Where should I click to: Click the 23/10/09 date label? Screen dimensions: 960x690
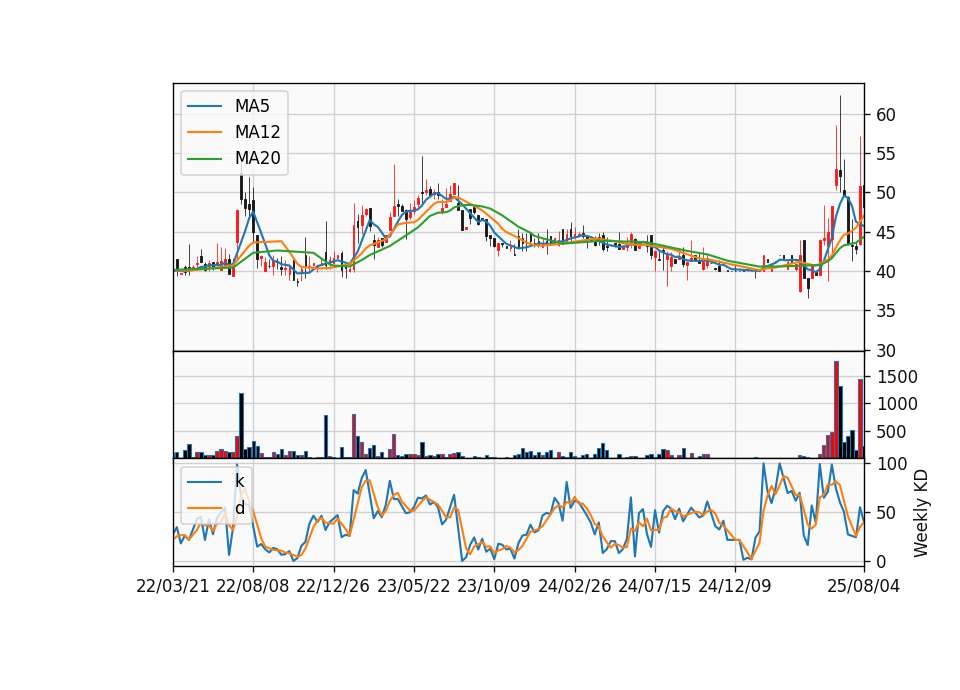tap(493, 586)
